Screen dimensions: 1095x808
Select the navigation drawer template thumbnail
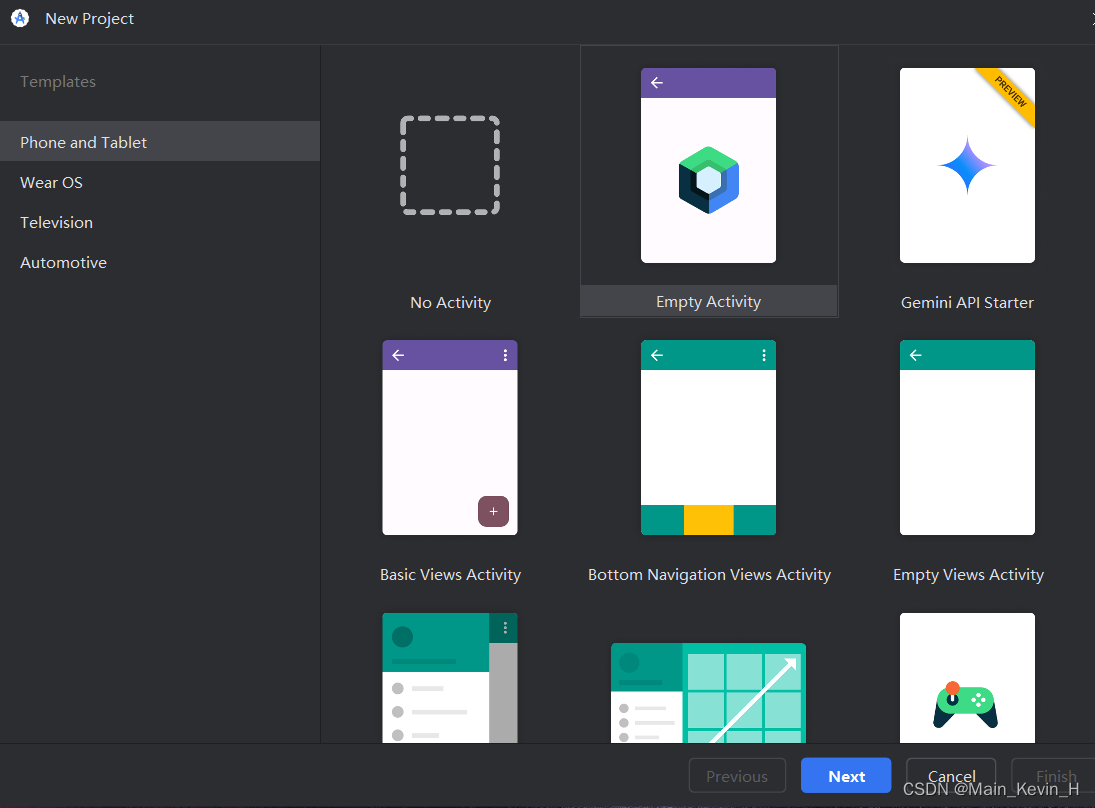click(x=450, y=677)
